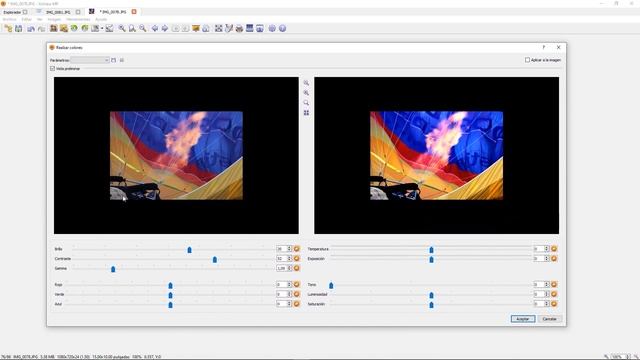Switch to the IMG_0081.JPG tab
640x360 pixels.
coord(58,12)
